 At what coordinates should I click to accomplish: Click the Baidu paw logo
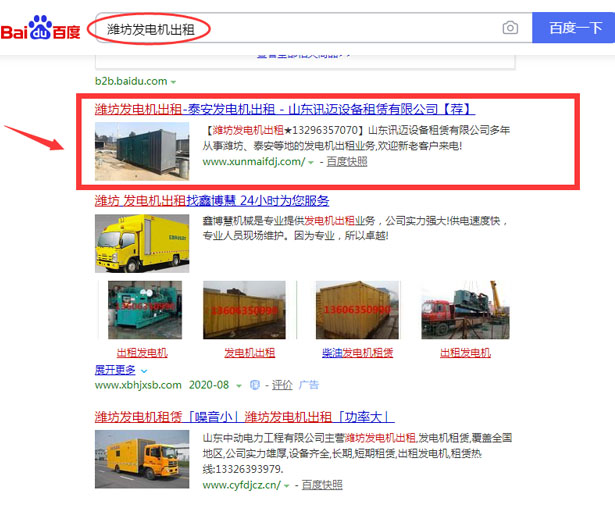pos(41,27)
